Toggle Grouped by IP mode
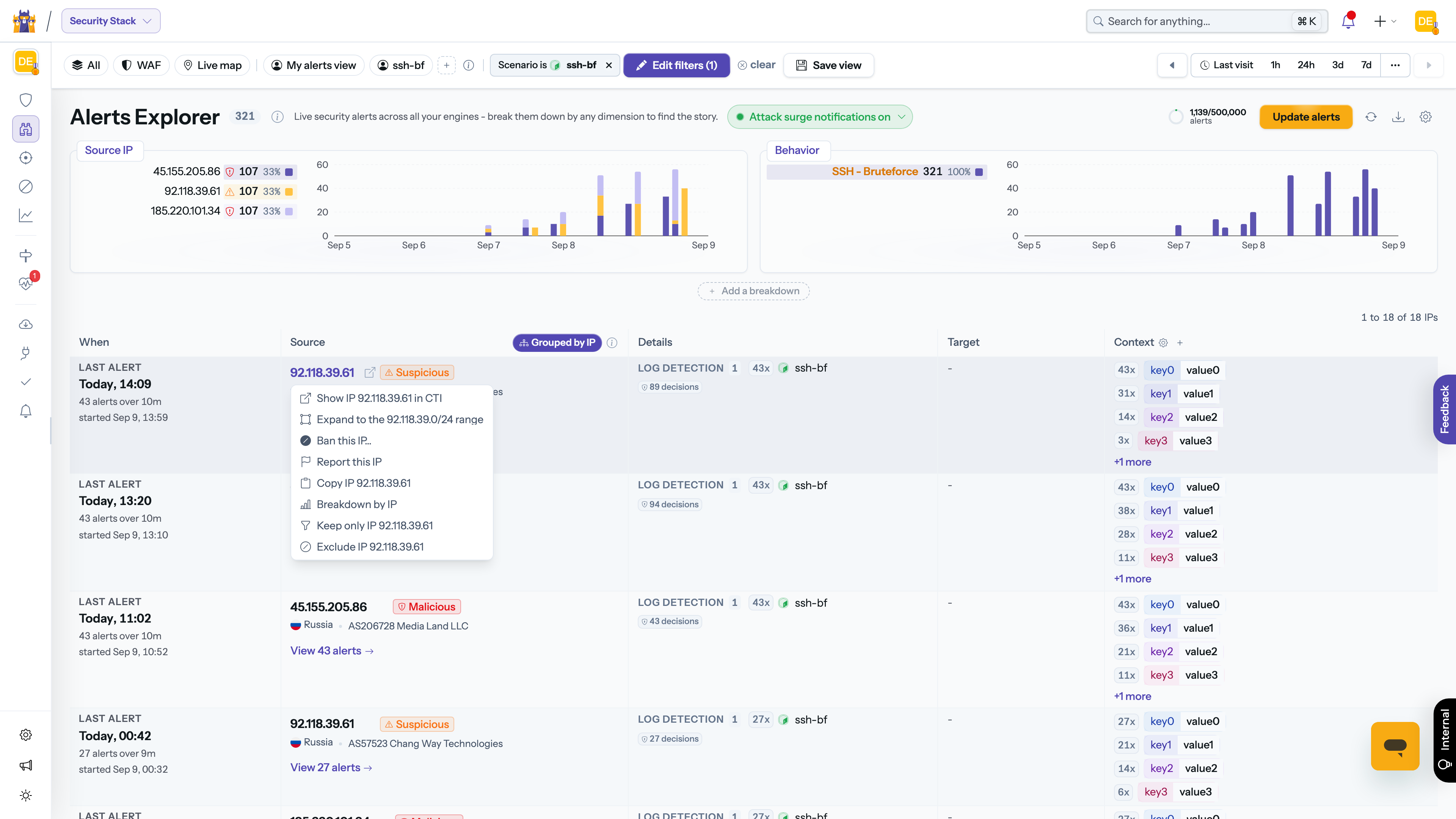Image resolution: width=1456 pixels, height=819 pixels. [x=557, y=342]
